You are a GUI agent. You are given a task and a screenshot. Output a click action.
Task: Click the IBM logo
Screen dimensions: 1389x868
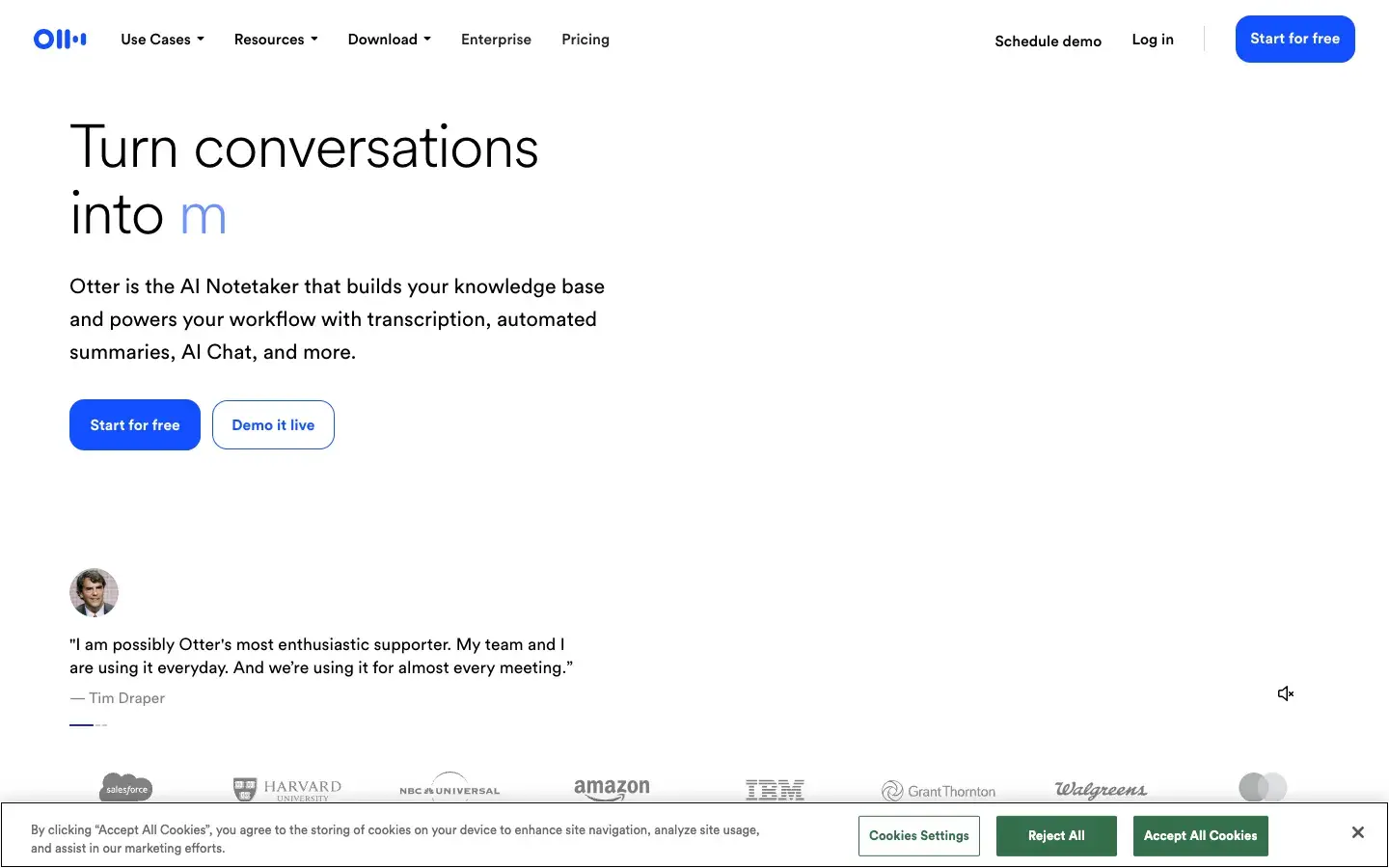pyautogui.click(x=775, y=791)
